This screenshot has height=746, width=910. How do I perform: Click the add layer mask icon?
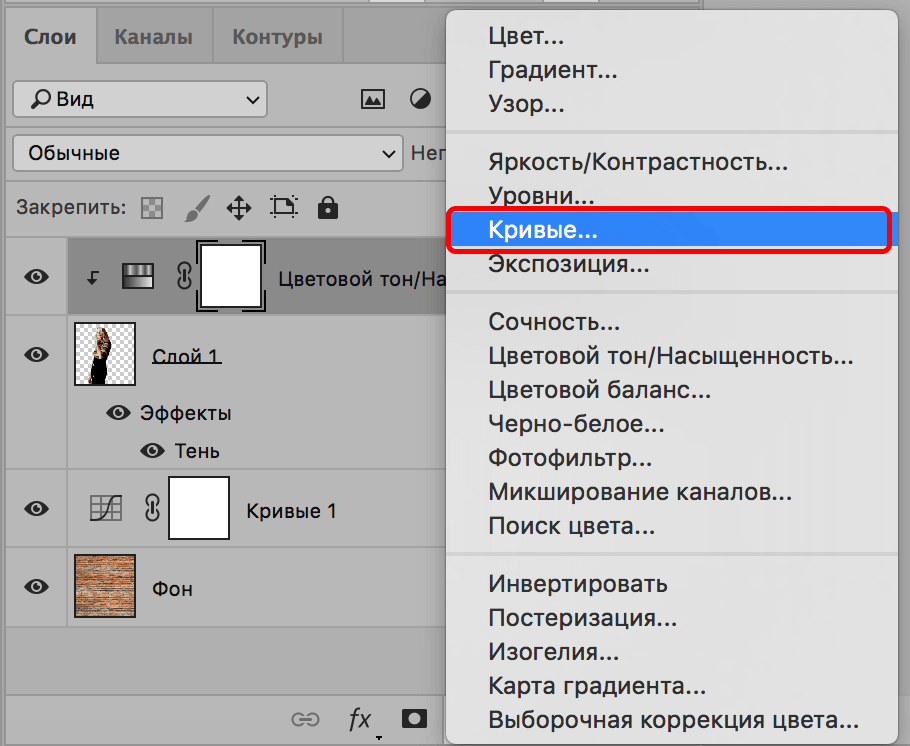coord(414,719)
